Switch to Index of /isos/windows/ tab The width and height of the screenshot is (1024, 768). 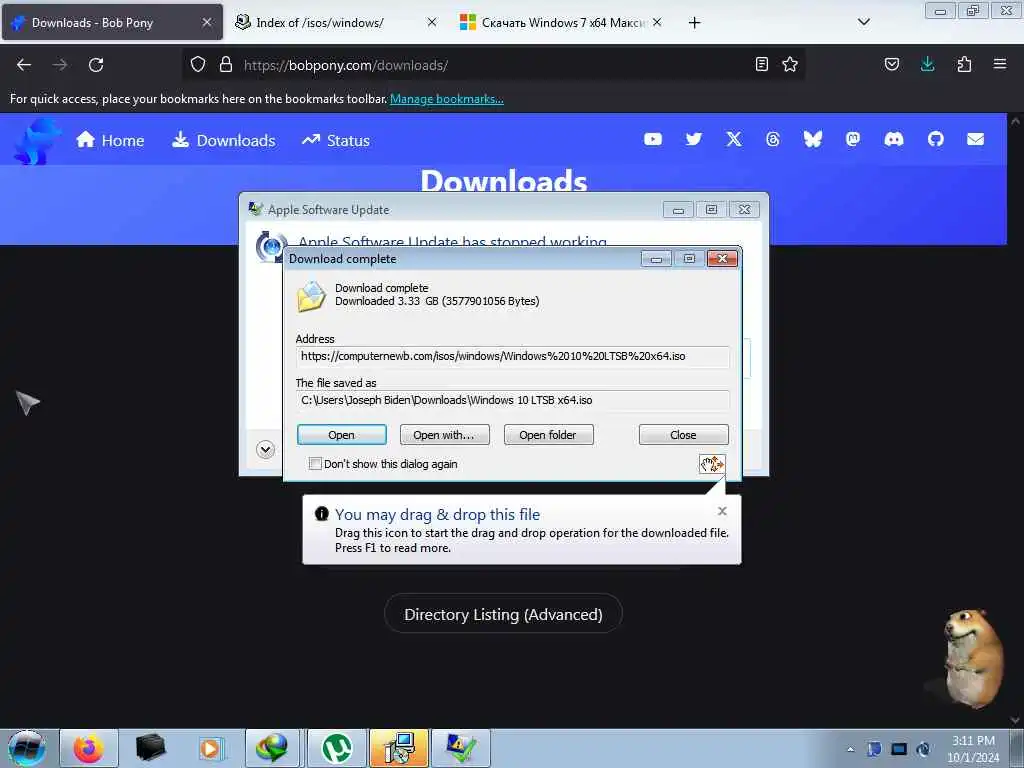320,22
